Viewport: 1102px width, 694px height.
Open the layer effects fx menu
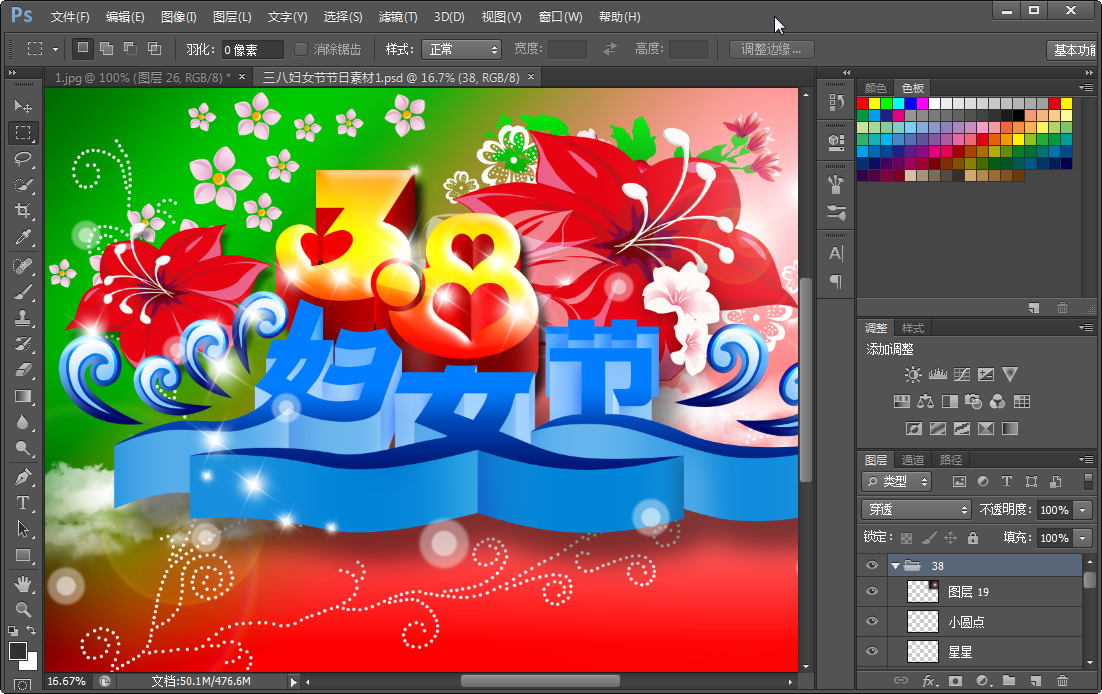coord(929,681)
